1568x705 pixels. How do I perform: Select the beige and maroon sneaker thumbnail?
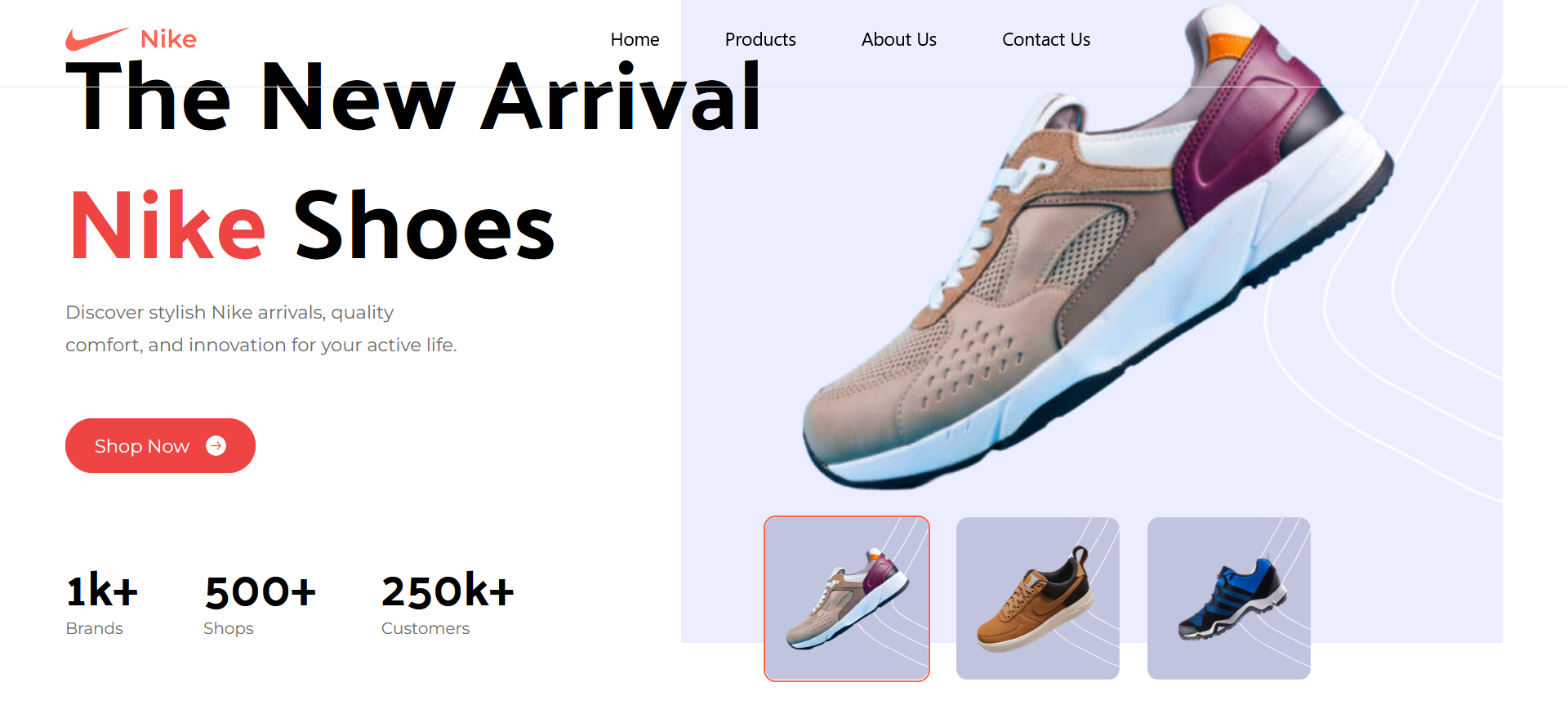click(x=847, y=598)
